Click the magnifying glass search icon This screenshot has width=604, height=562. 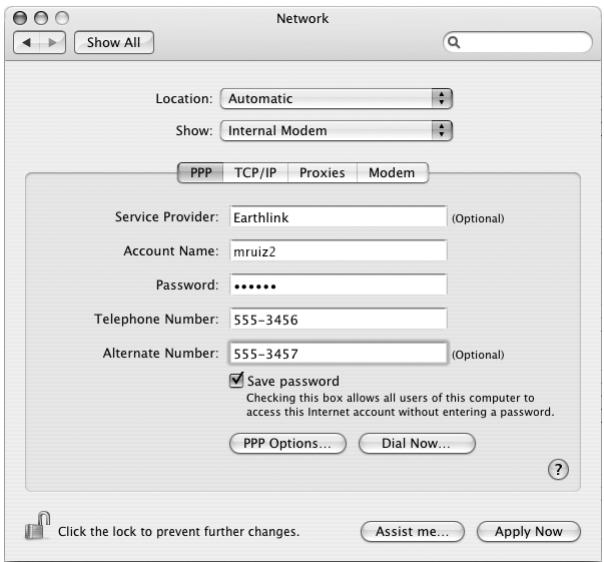[x=454, y=42]
